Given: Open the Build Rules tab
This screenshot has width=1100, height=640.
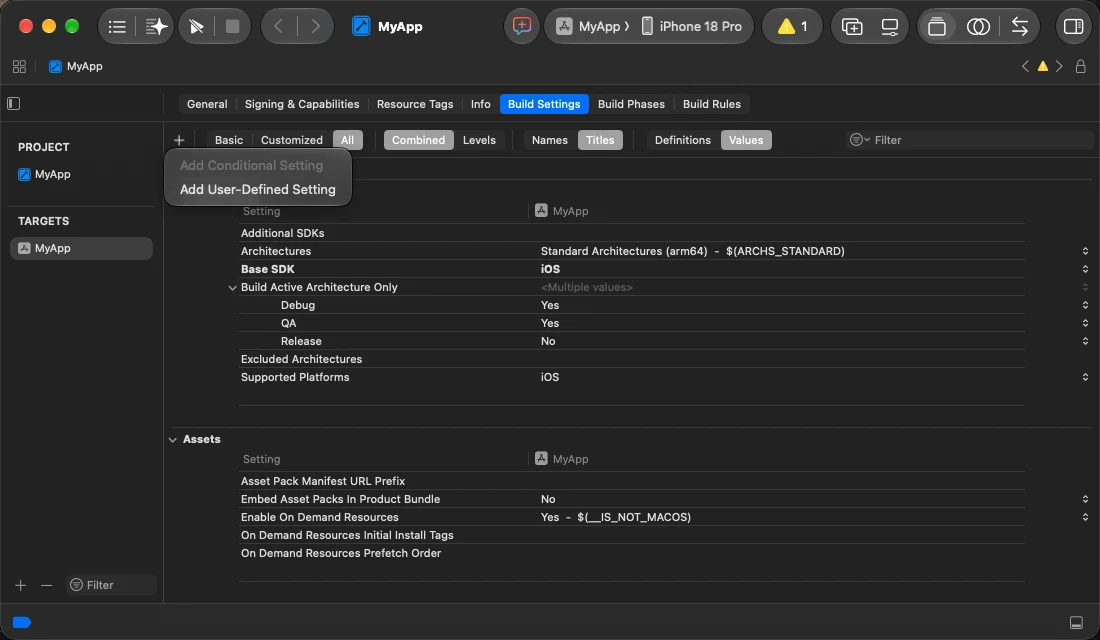Looking at the screenshot, I should [x=711, y=104].
